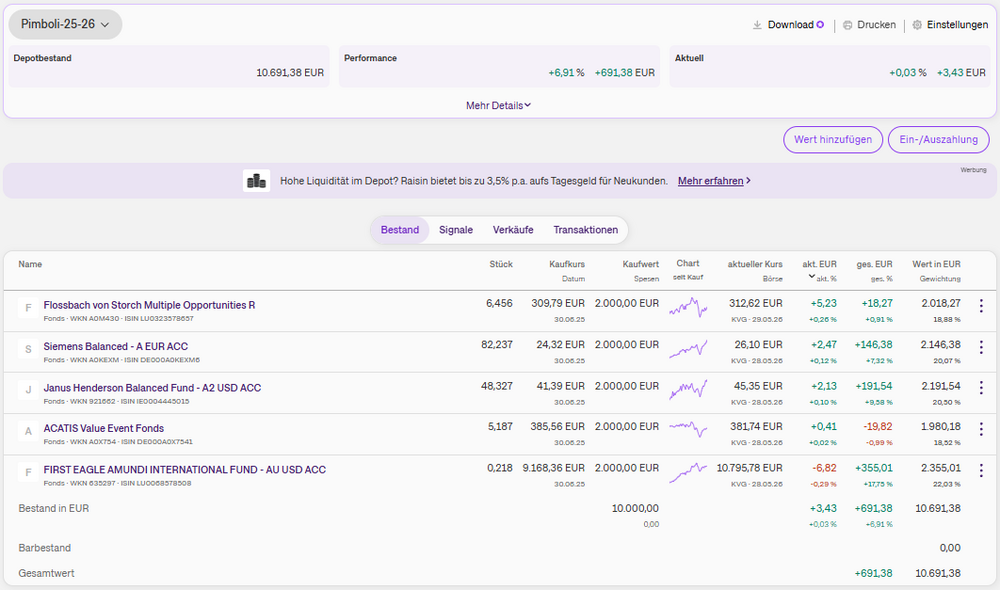Click the 312,62 EUR current price
The image size is (1000, 590).
click(754, 303)
